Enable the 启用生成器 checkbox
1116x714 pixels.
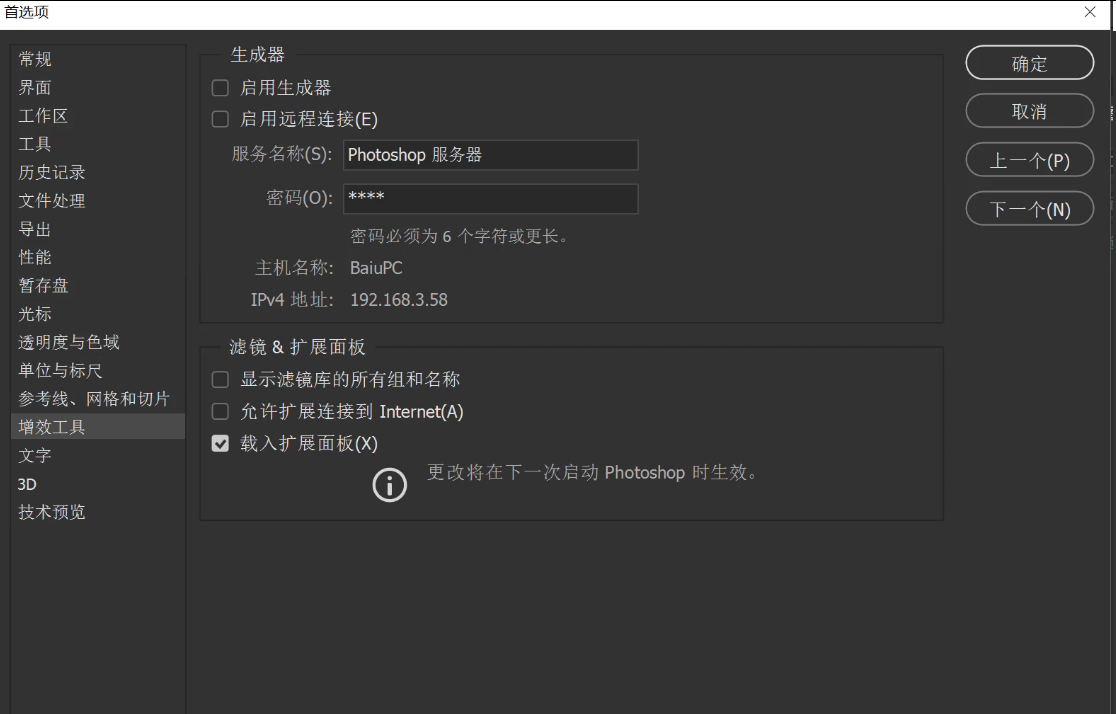[220, 88]
